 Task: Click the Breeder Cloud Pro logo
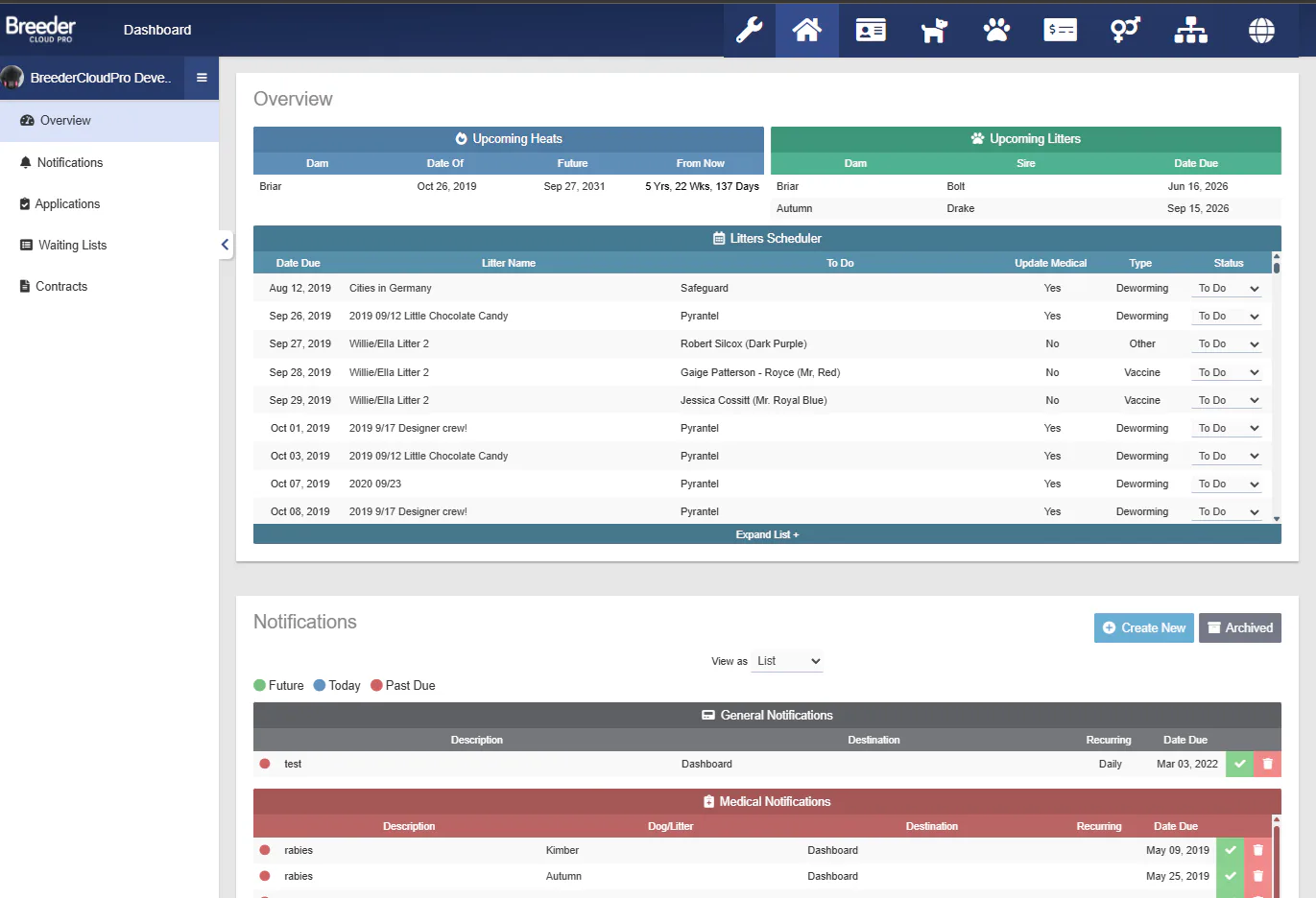pos(40,29)
